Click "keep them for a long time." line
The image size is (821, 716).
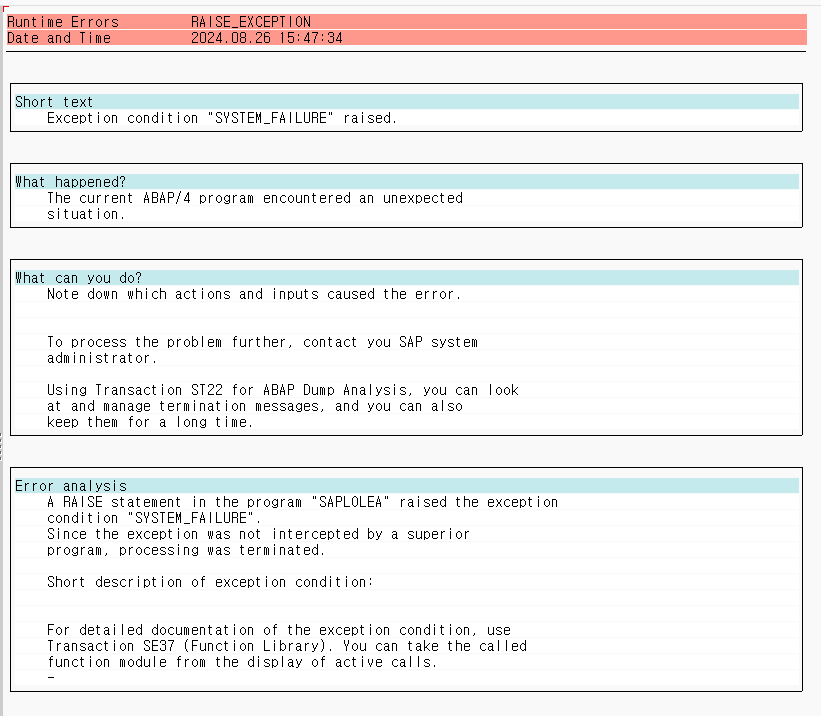point(150,422)
